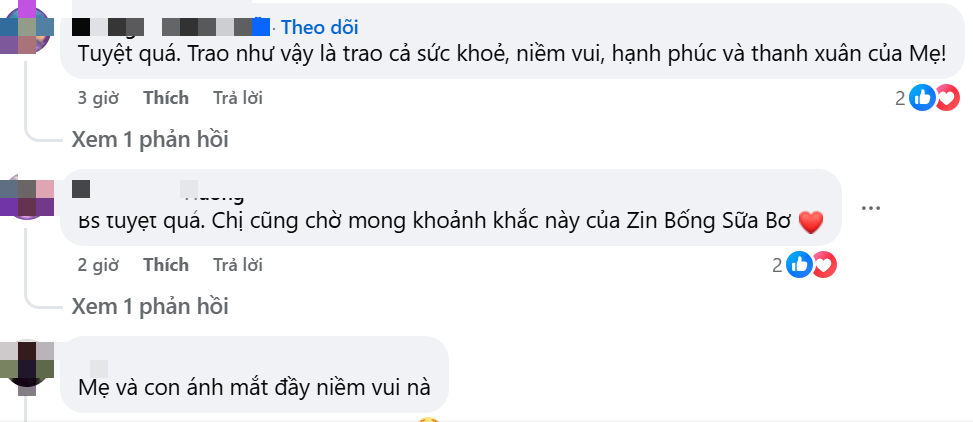Expand Xem 1 phản hồi under second comment
The width and height of the screenshot is (973, 422).
[150, 307]
